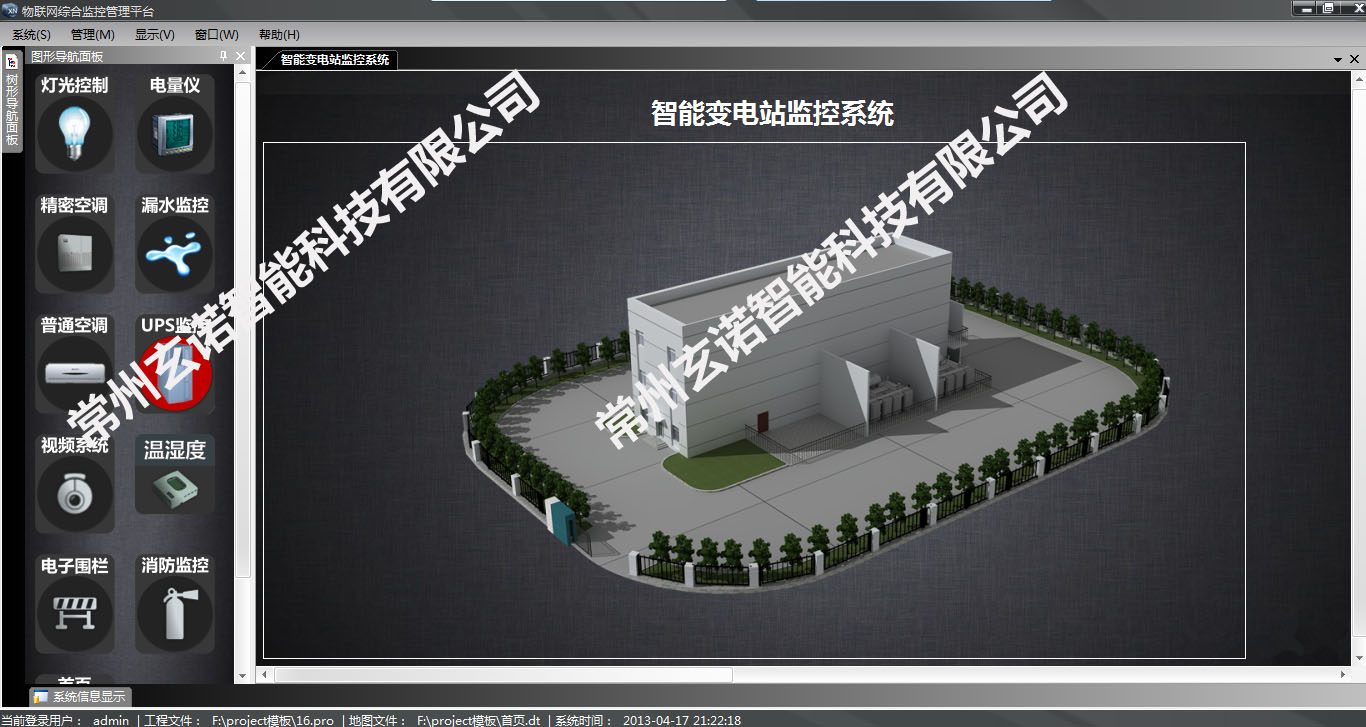Click main view scroll left arrow
Viewport: 1366px width, 727px height.
pyautogui.click(x=265, y=675)
